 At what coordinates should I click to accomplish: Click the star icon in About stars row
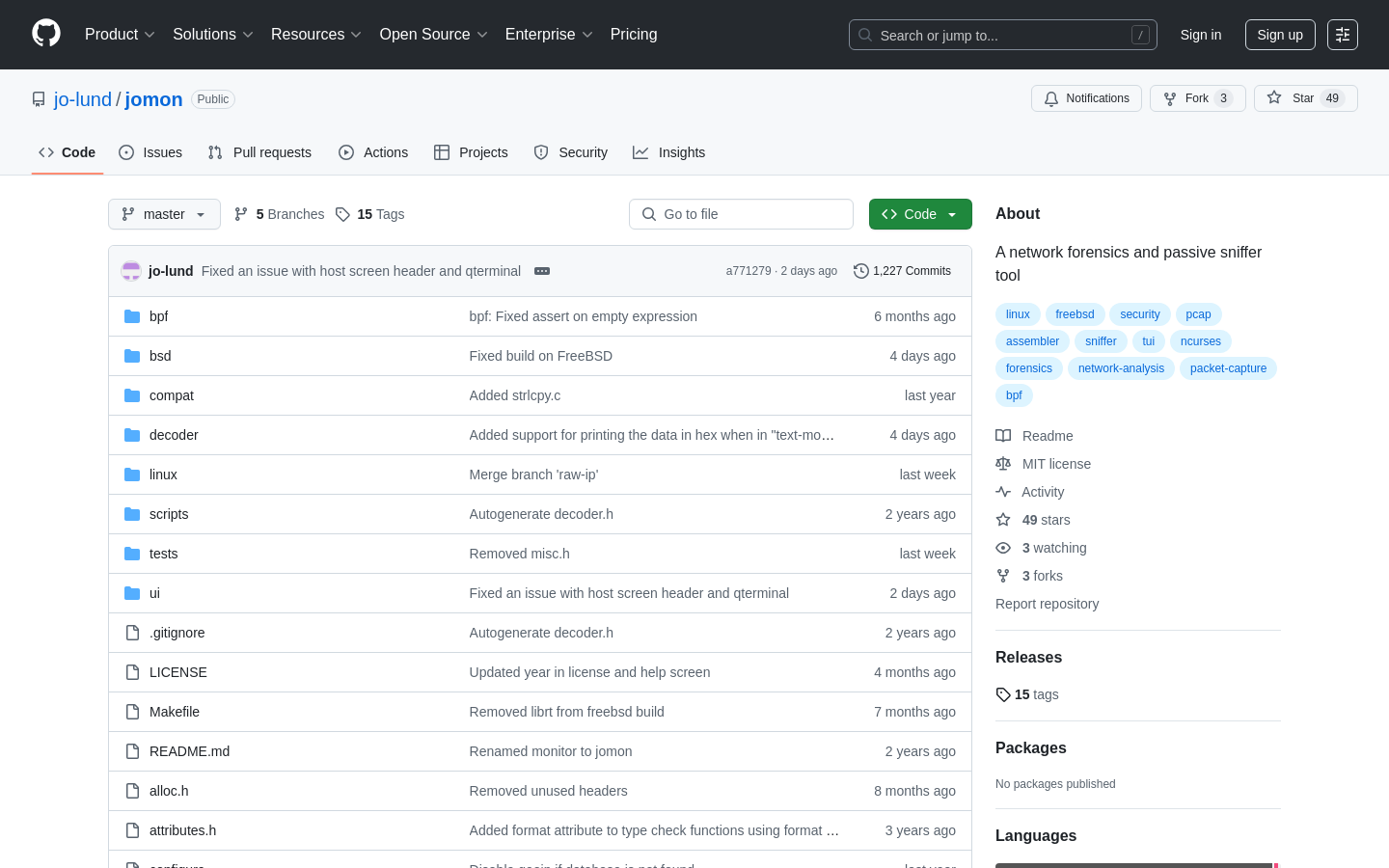point(1003,520)
